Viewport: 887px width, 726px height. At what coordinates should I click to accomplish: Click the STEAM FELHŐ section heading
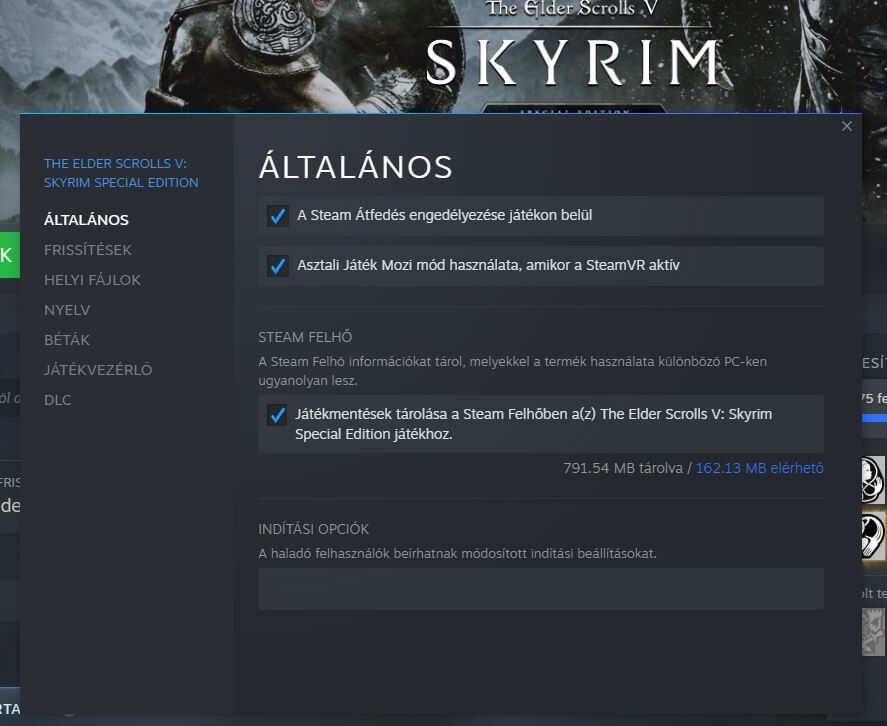[x=305, y=337]
